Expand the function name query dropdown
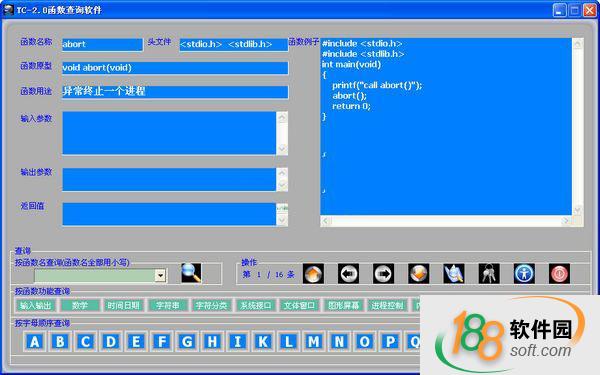600x375 pixels. click(160, 275)
